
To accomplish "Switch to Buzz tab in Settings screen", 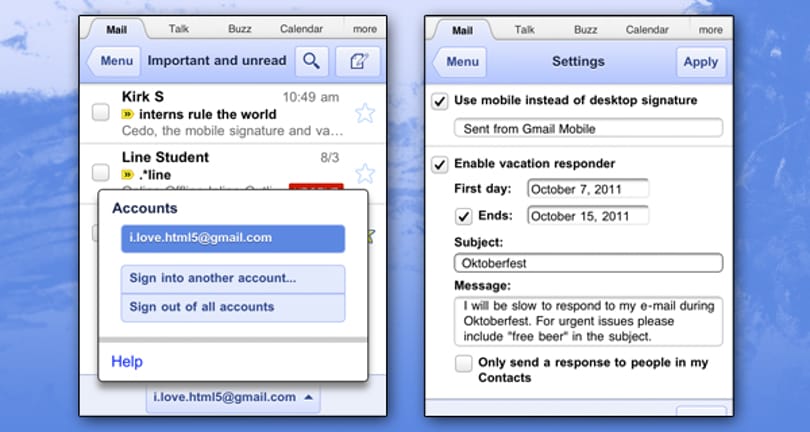I will 585,29.
